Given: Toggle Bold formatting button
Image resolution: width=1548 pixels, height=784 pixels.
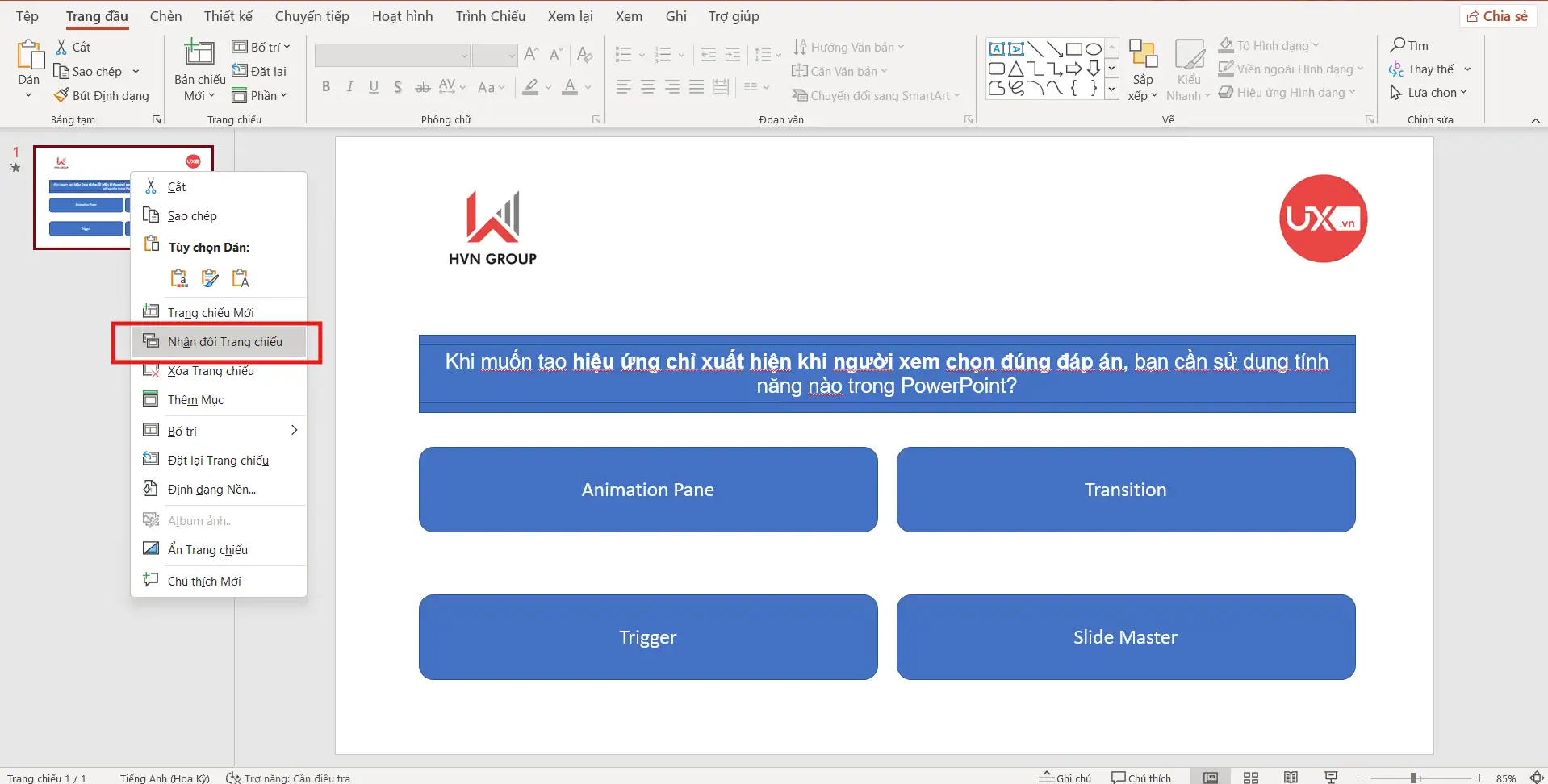Looking at the screenshot, I should click(326, 87).
